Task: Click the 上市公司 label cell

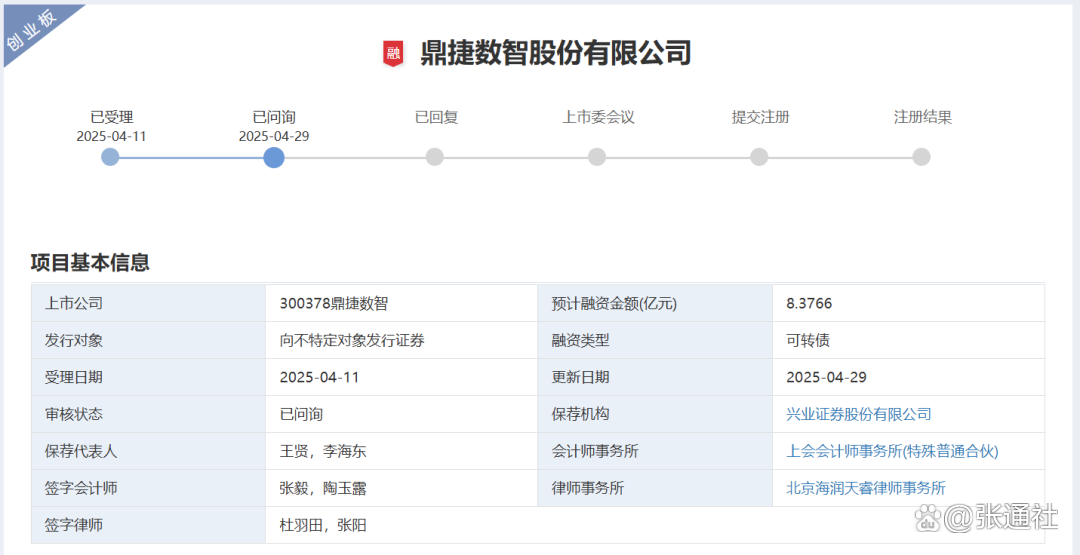Action: (x=148, y=303)
